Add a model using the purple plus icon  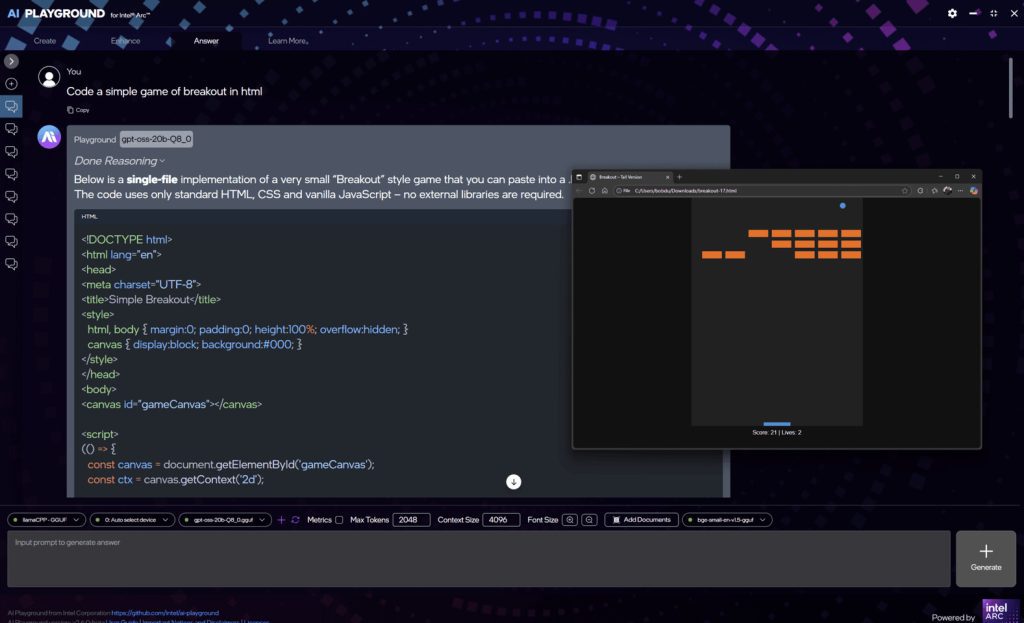[x=281, y=520]
